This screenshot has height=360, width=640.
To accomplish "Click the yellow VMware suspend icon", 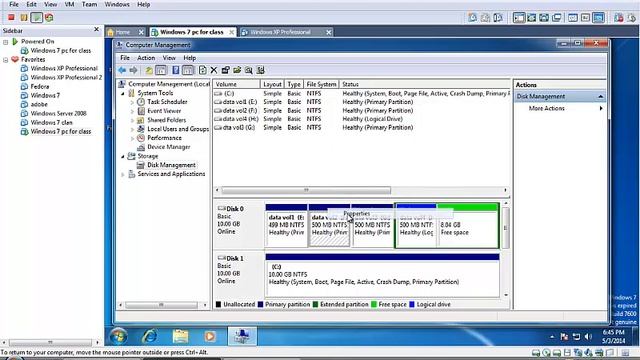I will coord(24,17).
